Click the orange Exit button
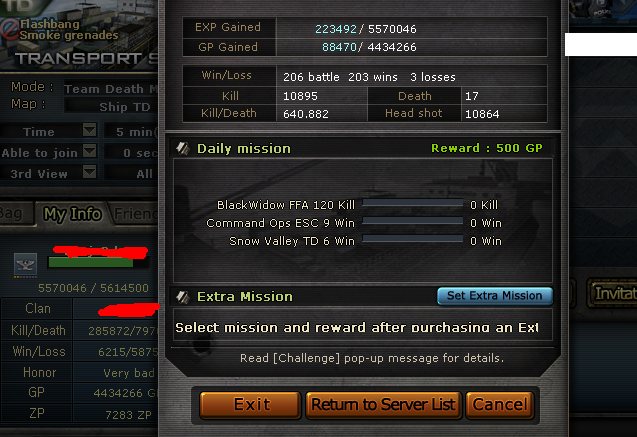Viewport: 637px width, 437px height. pyautogui.click(x=250, y=405)
